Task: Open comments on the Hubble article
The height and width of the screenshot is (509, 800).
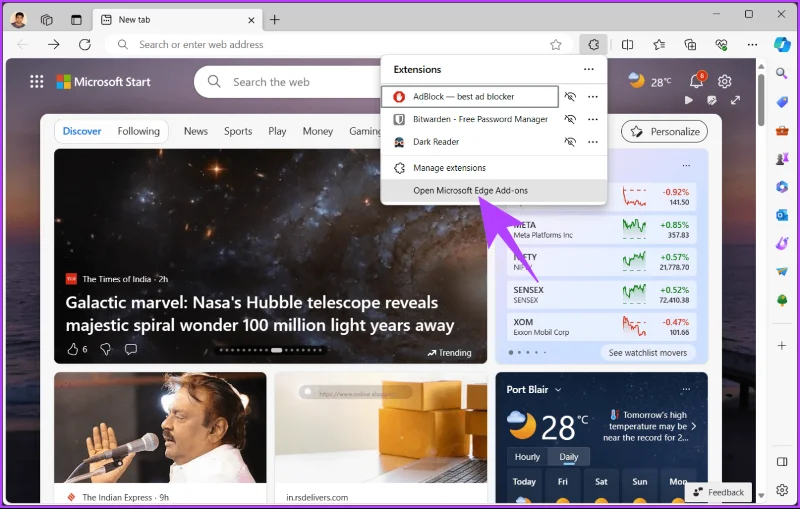Action: (131, 349)
